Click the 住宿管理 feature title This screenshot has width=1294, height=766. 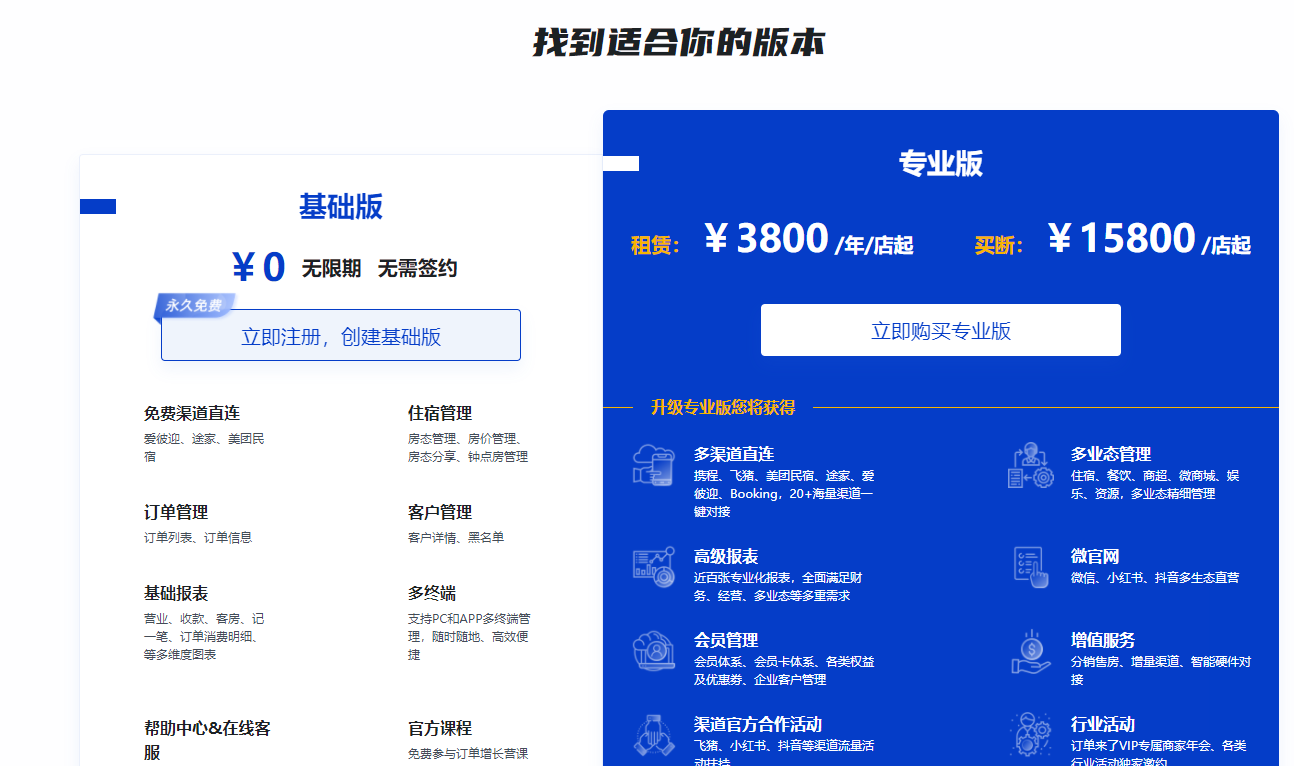439,413
